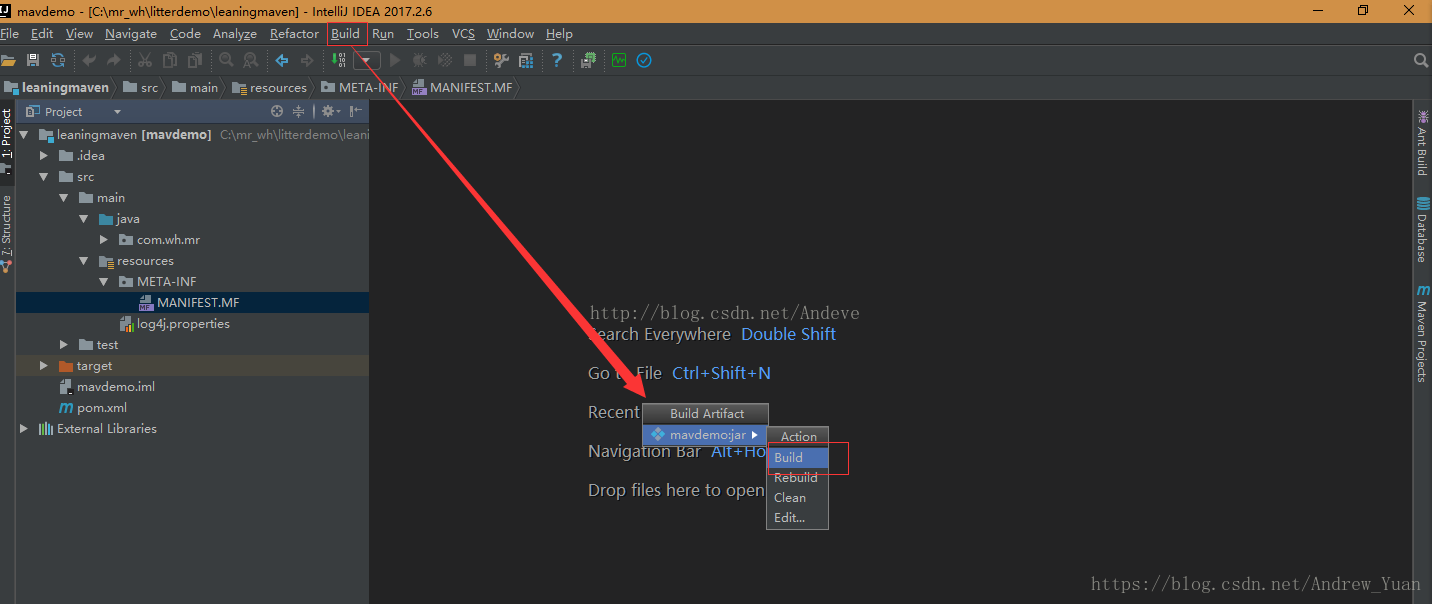Image resolution: width=1432 pixels, height=604 pixels.
Task: Click the Collapse All icon in Project panel
Action: click(x=299, y=111)
